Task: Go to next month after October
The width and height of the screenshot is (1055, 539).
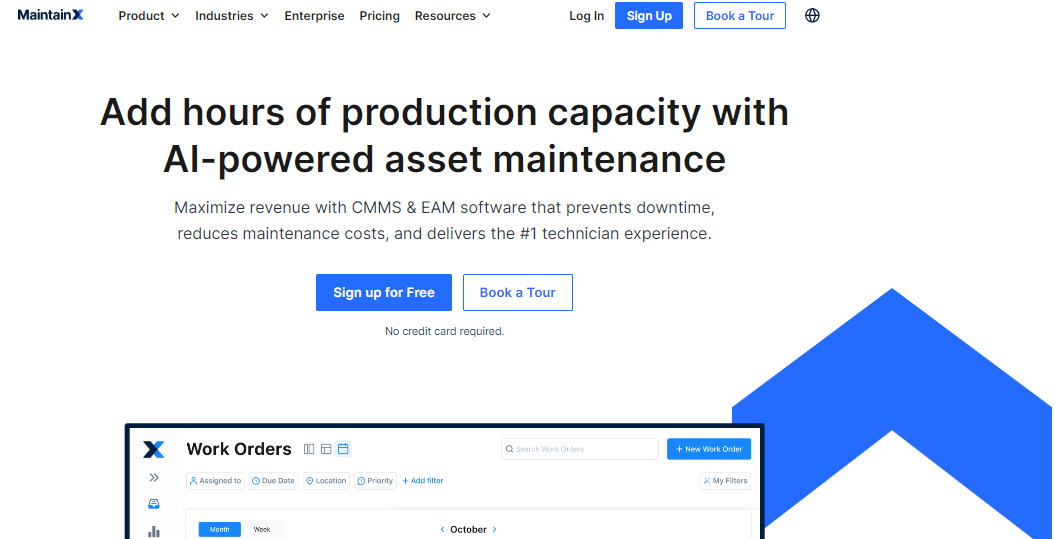Action: 495,530
